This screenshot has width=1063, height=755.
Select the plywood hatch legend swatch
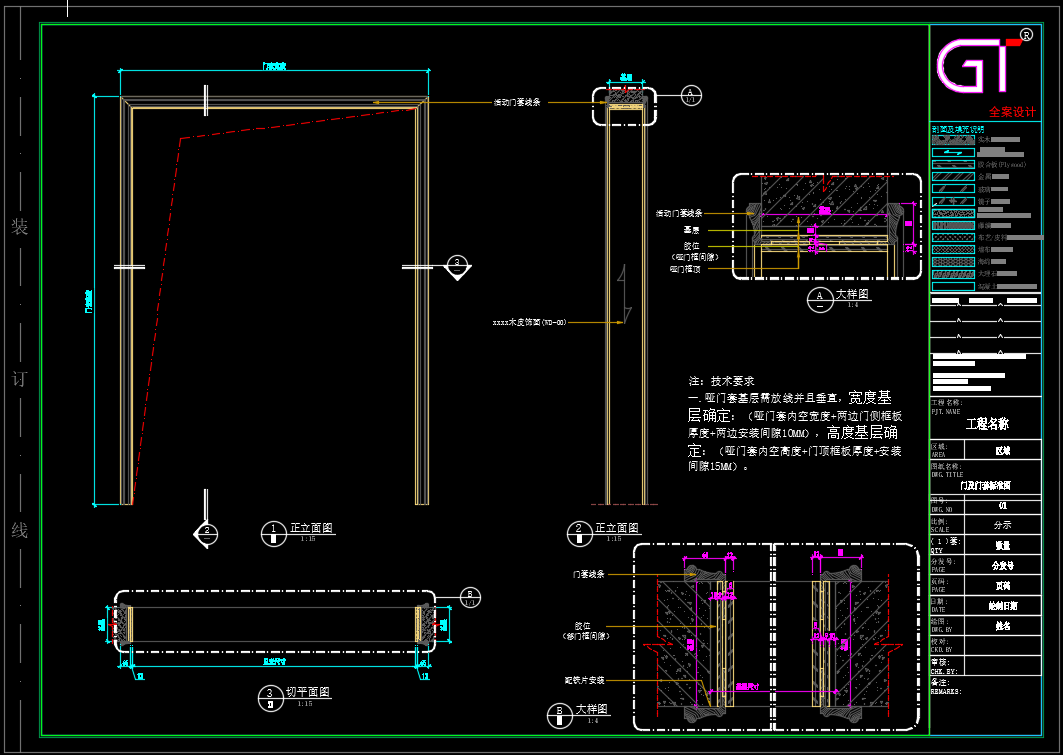(x=952, y=164)
